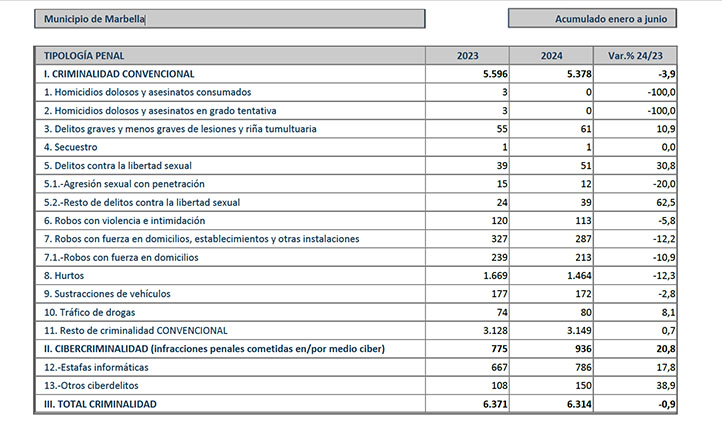
Task: Click the 'Municipio de Marbella' title field
Action: click(x=229, y=19)
